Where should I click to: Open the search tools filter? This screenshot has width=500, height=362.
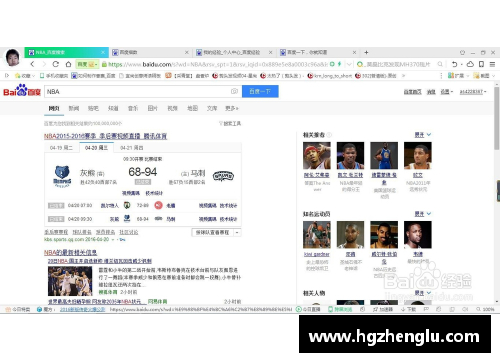pyautogui.click(x=230, y=123)
